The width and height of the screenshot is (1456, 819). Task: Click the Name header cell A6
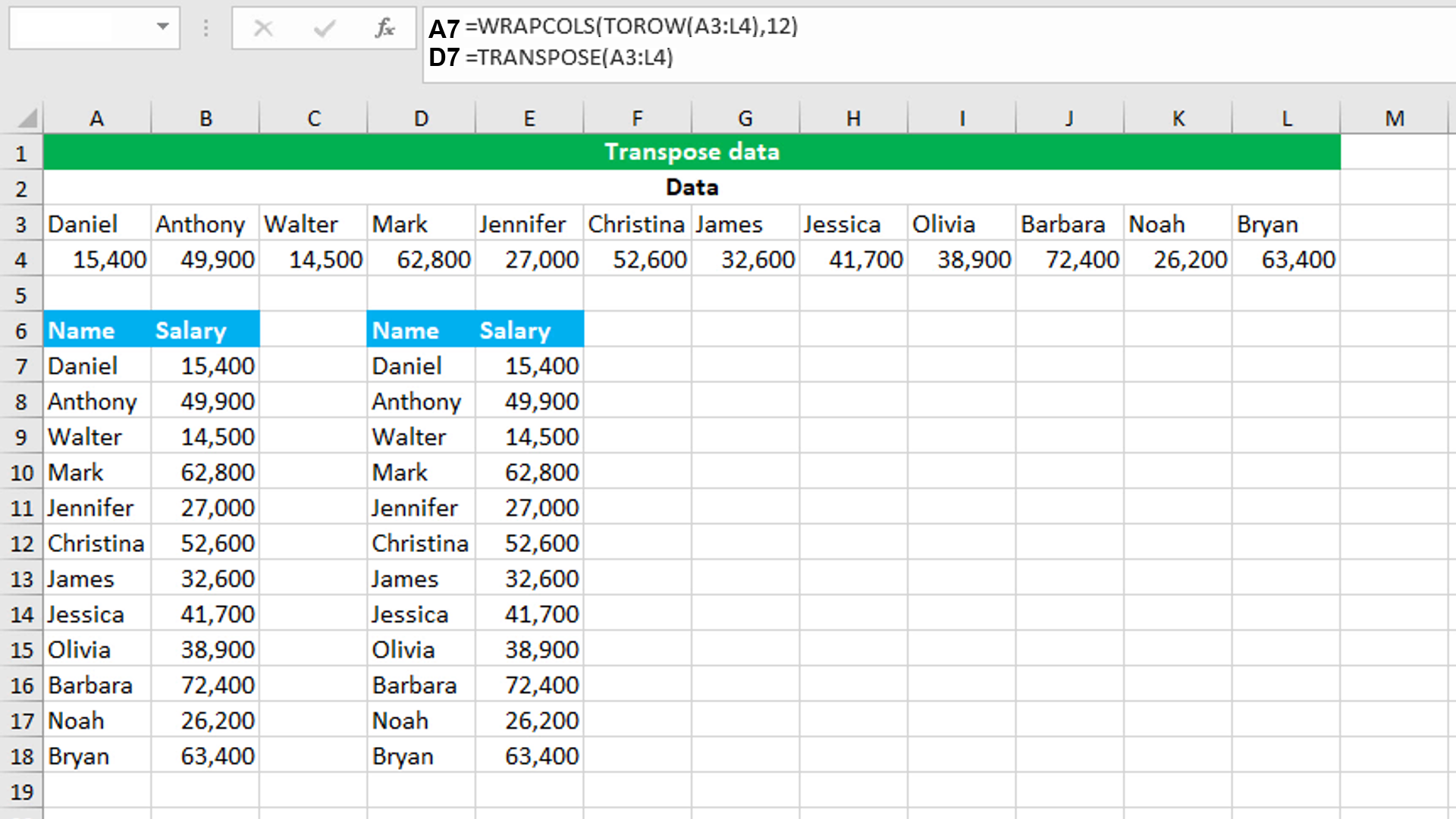(97, 330)
